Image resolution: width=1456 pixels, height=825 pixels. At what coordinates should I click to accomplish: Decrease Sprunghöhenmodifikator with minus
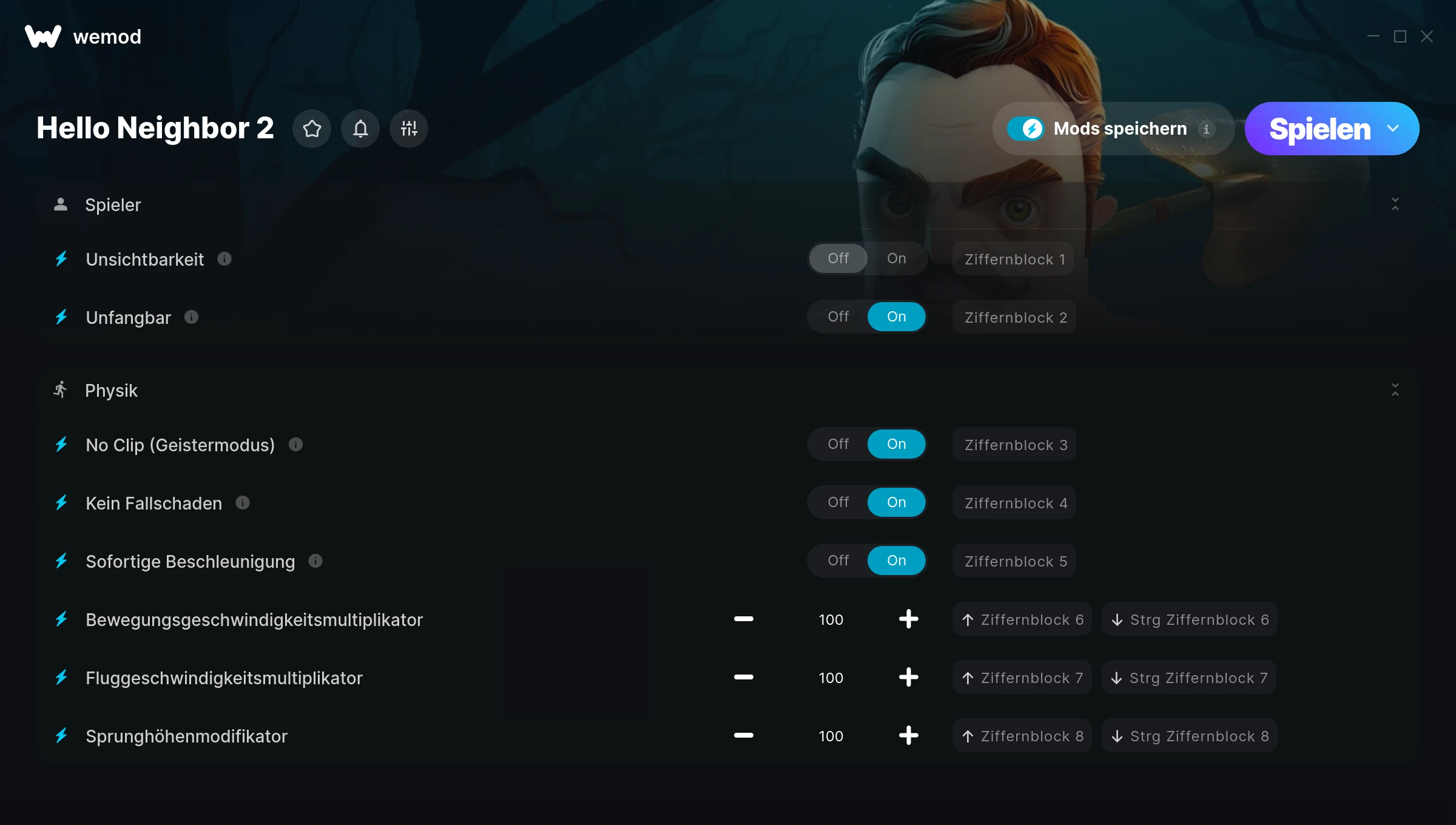[744, 736]
